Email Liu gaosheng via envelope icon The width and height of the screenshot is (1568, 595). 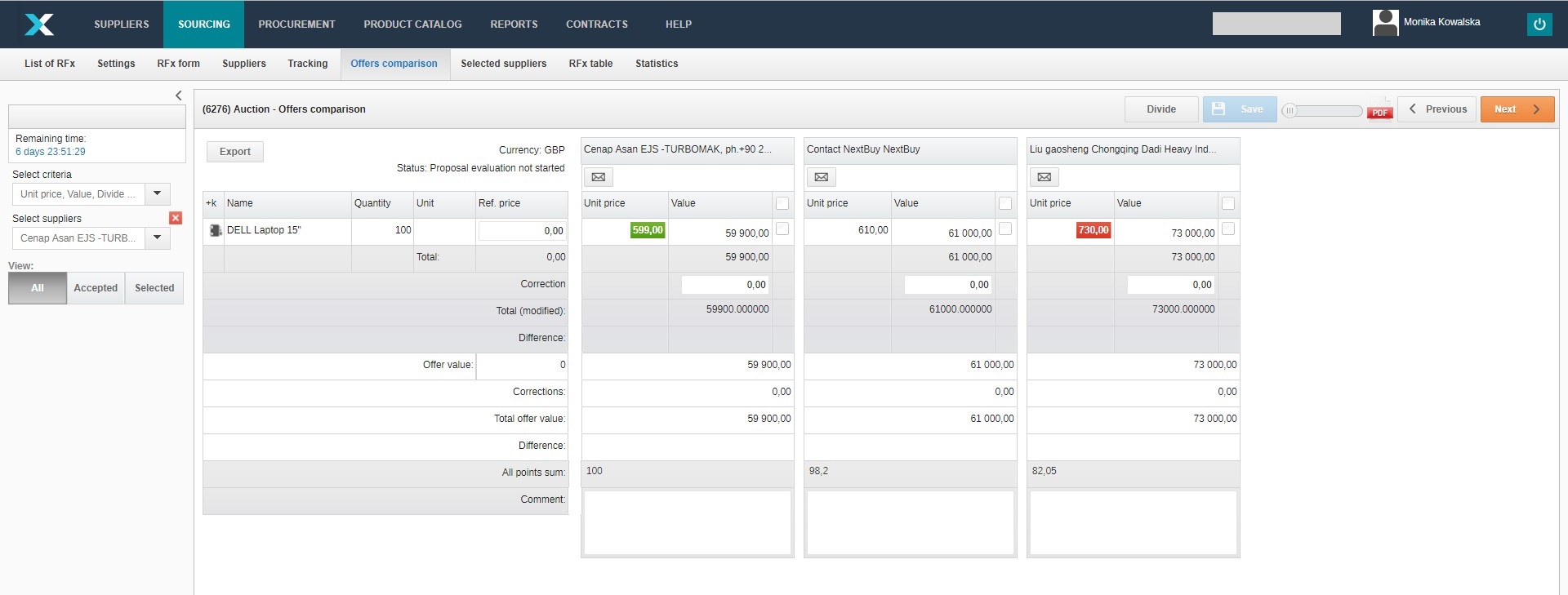[1044, 177]
